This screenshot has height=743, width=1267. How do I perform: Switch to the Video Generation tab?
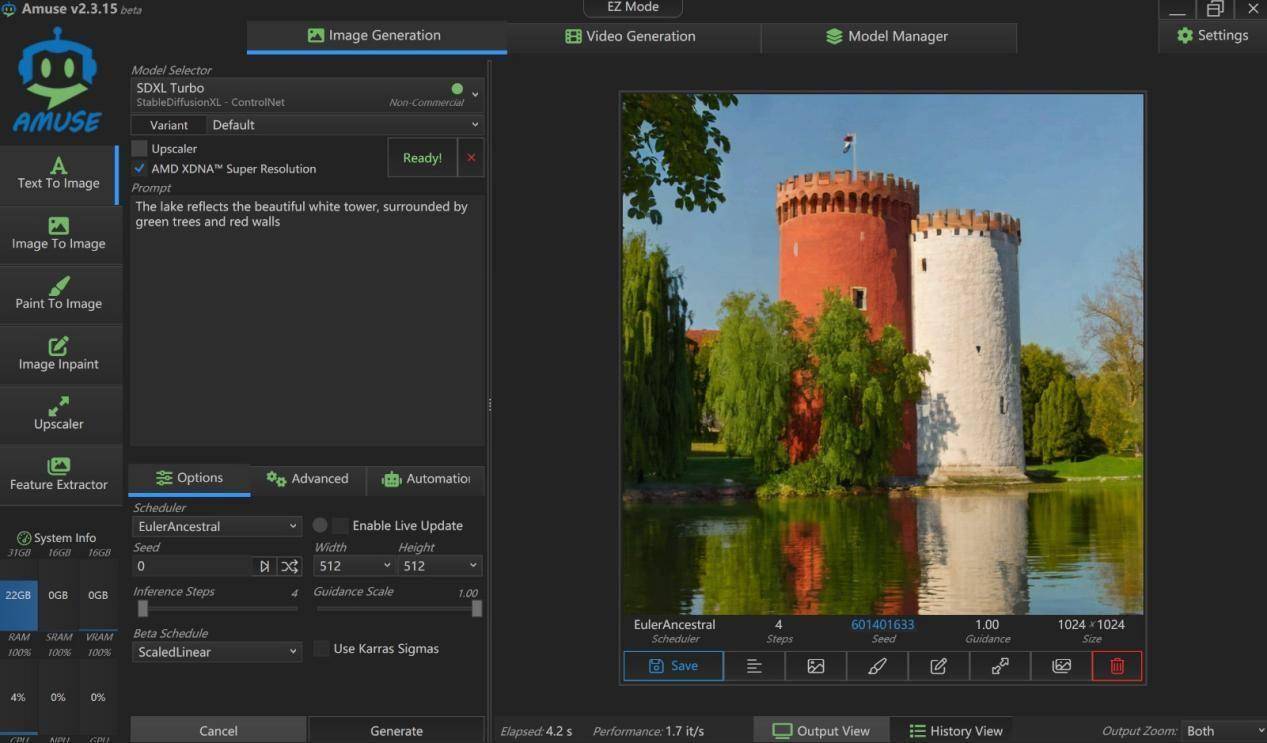[631, 36]
